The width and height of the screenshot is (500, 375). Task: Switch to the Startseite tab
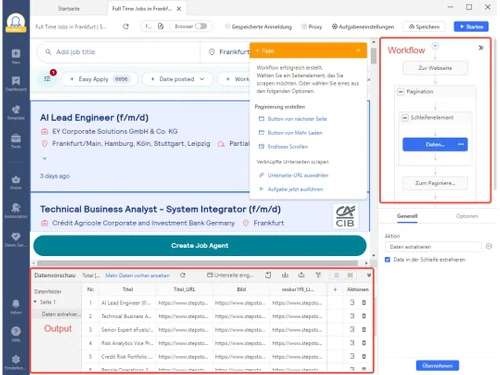[x=69, y=9]
